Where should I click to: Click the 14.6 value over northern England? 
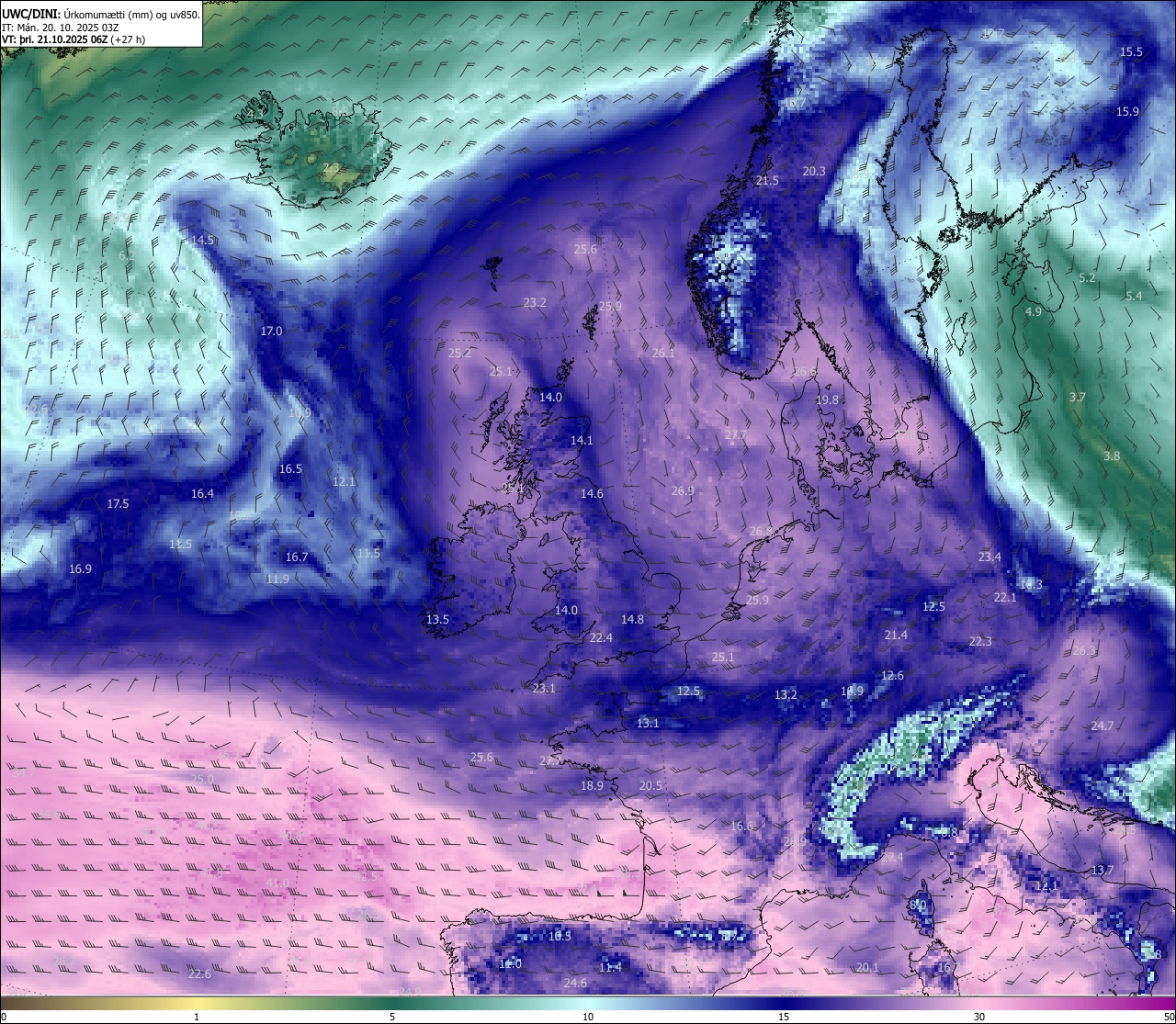pos(592,493)
